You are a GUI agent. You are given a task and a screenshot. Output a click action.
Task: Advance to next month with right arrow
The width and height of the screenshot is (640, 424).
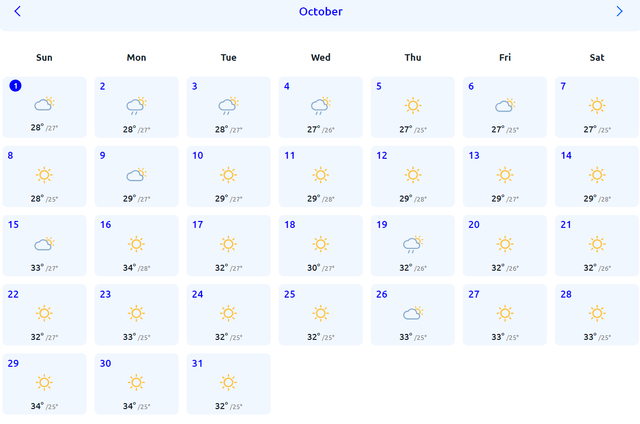[x=619, y=11]
